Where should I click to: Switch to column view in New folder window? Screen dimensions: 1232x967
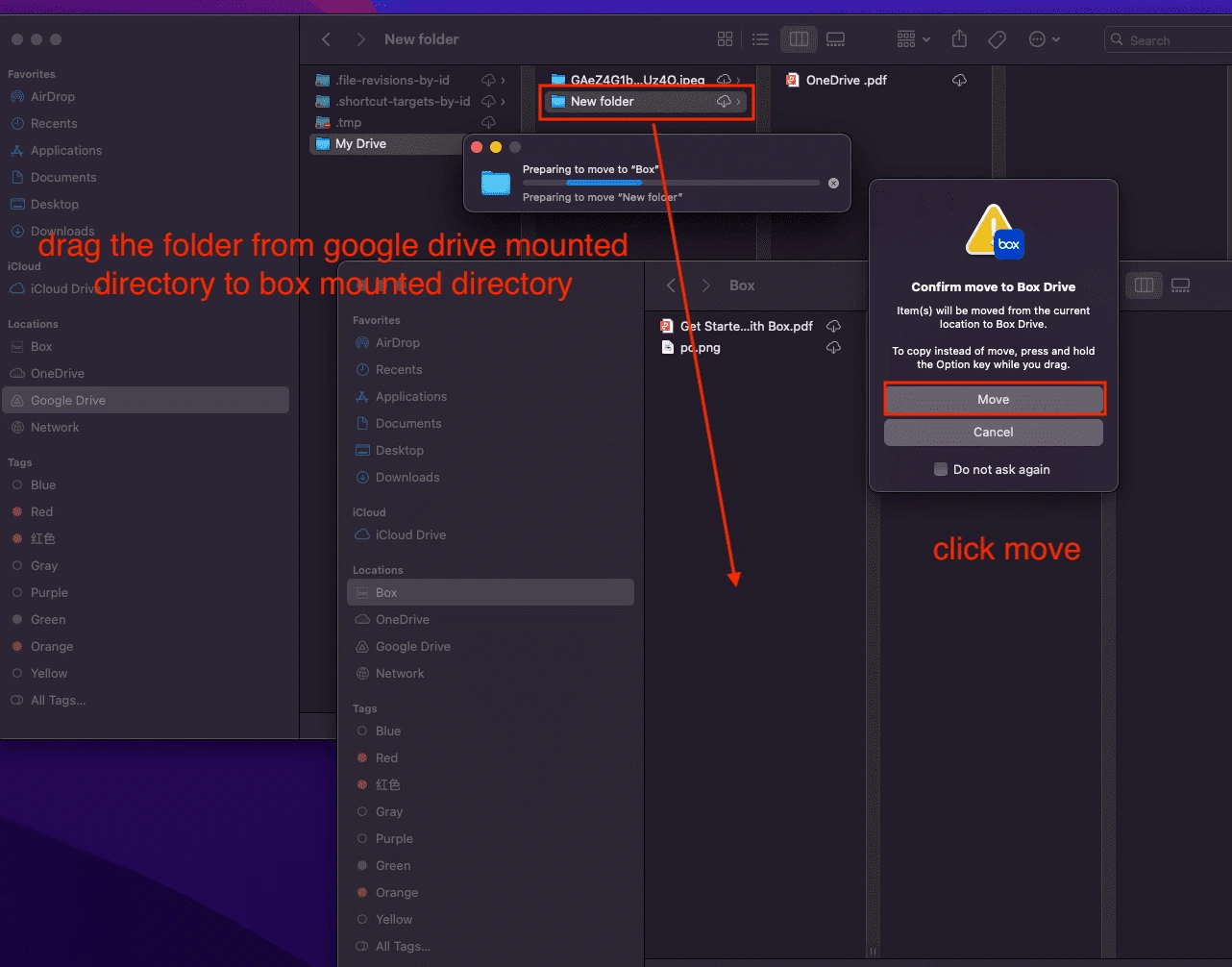(x=799, y=39)
